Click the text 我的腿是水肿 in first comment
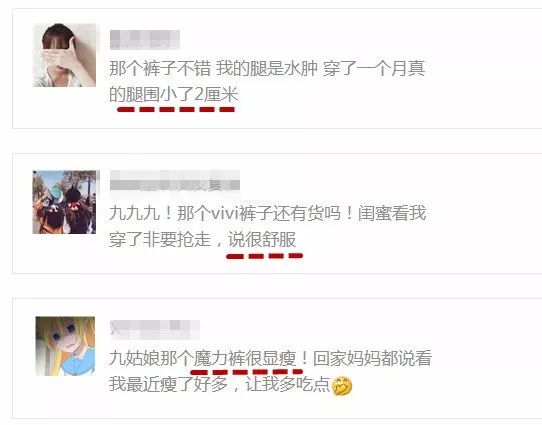This screenshot has width=542, height=425. click(x=267, y=68)
